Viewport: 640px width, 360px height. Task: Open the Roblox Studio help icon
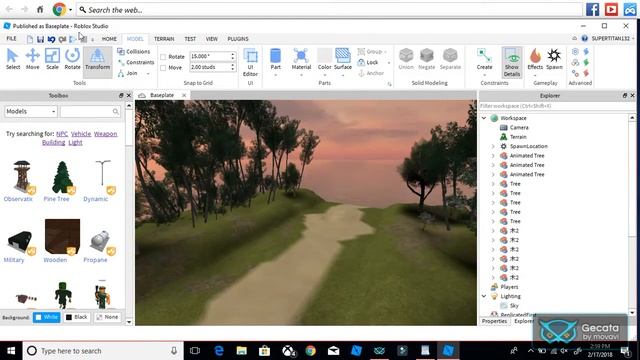click(x=584, y=38)
